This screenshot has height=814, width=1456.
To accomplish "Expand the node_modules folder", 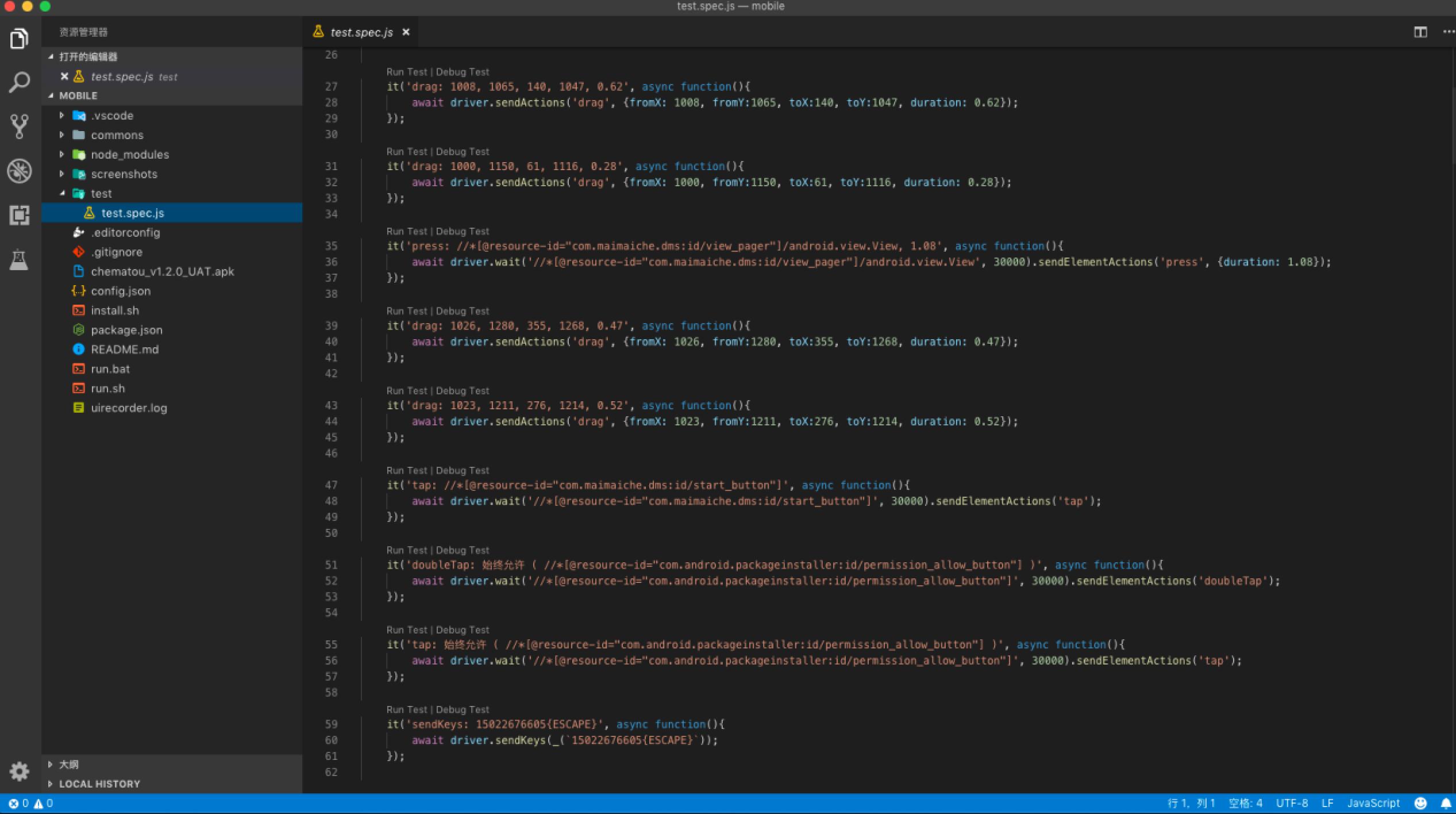I will click(61, 155).
